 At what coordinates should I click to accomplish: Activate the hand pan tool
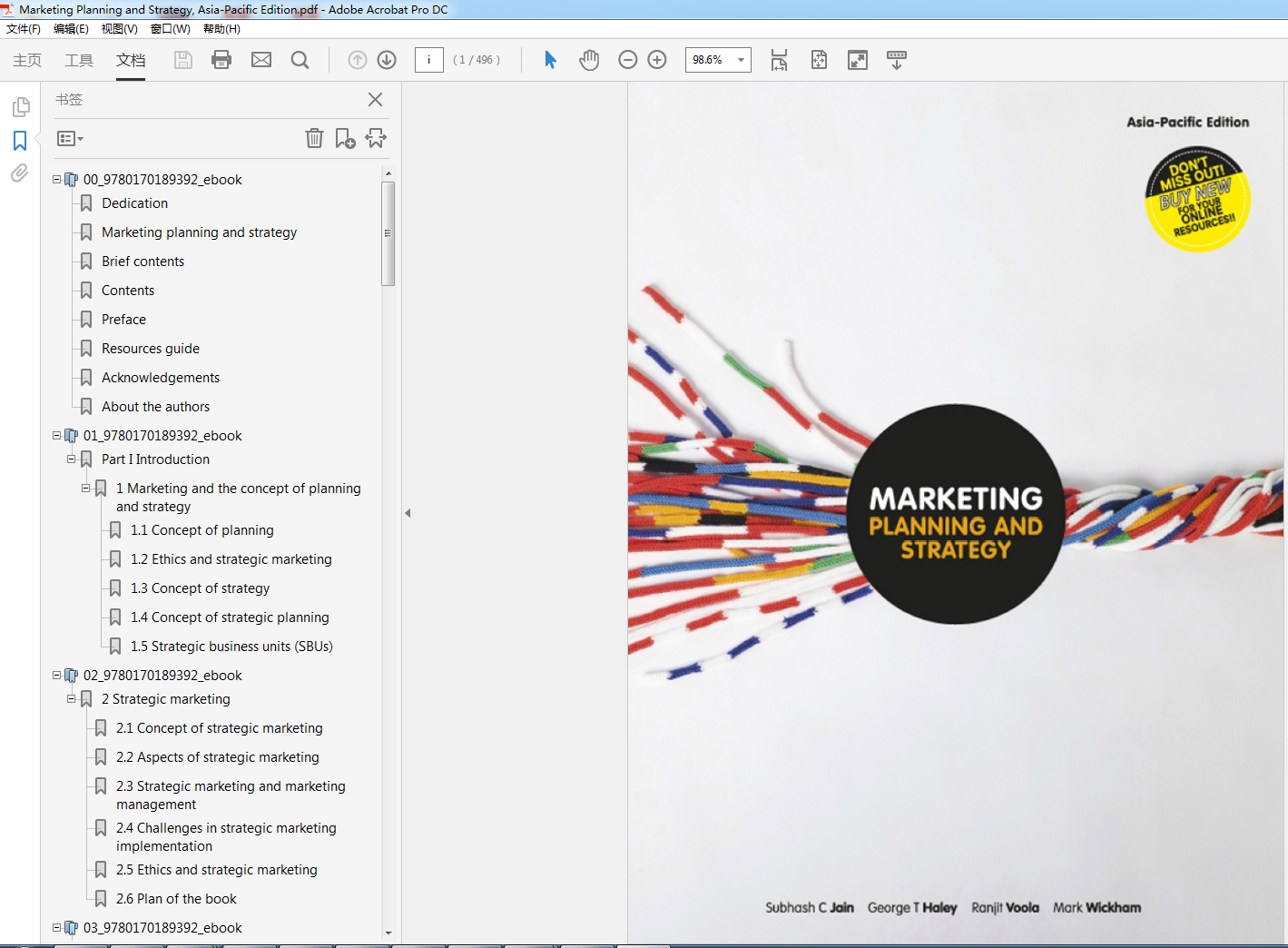point(589,60)
